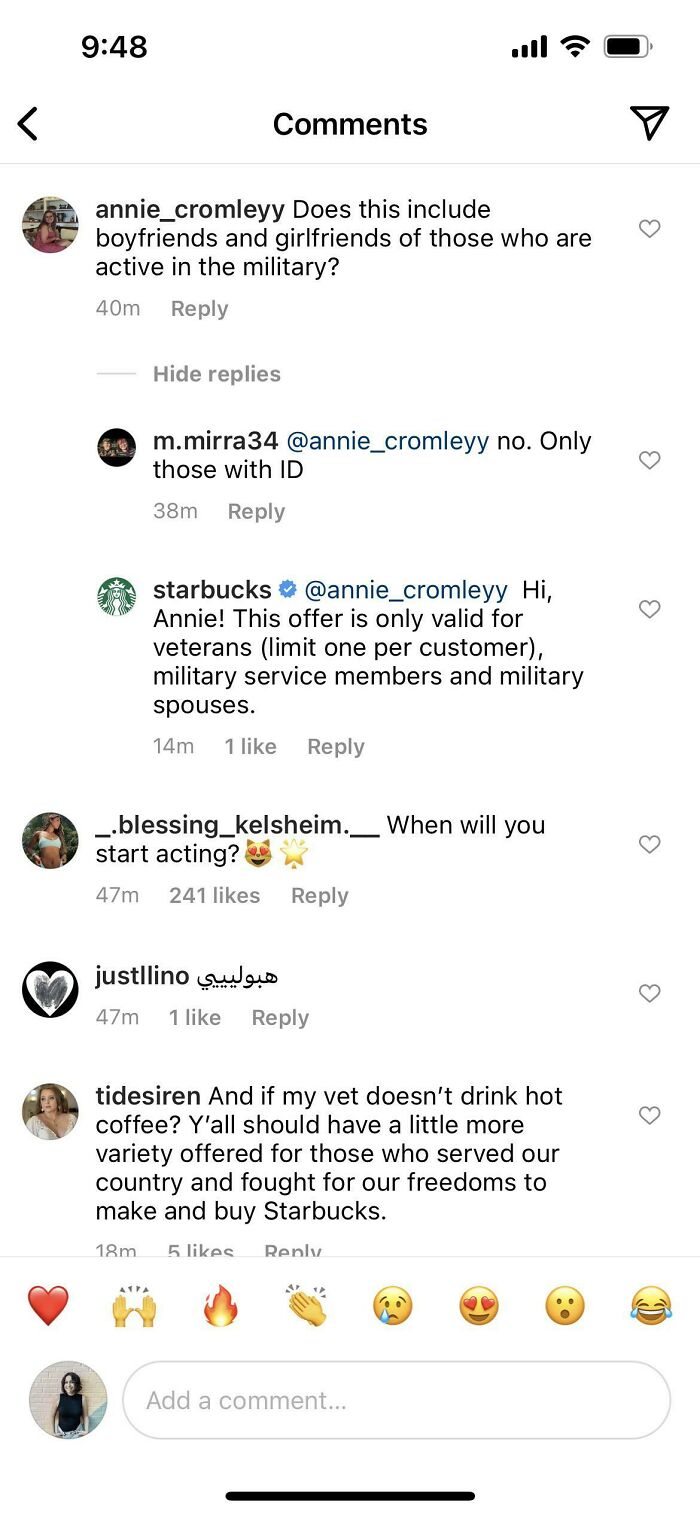Tap Starbucks' verified badge checkmark

click(x=287, y=590)
